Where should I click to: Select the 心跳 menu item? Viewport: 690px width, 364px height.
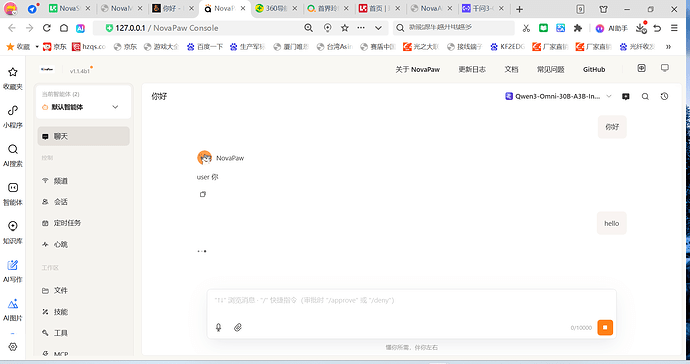(x=84, y=244)
